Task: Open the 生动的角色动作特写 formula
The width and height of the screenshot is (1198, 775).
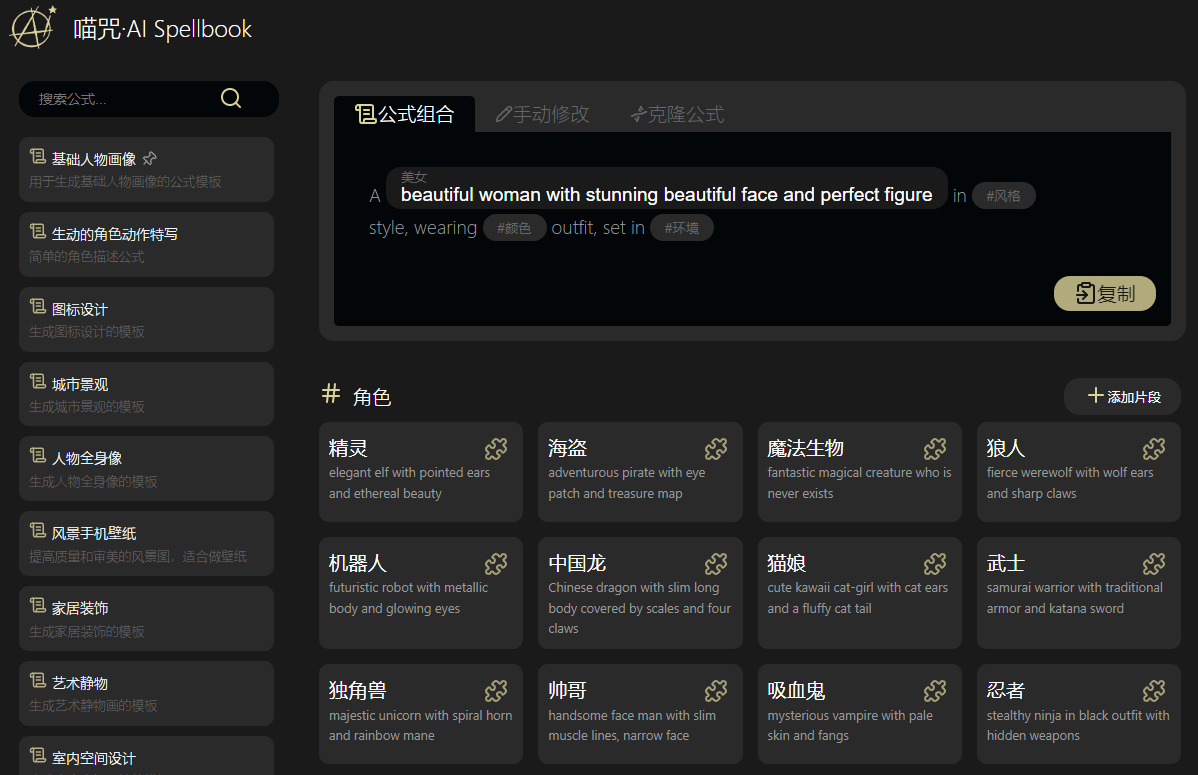Action: pyautogui.click(x=147, y=245)
